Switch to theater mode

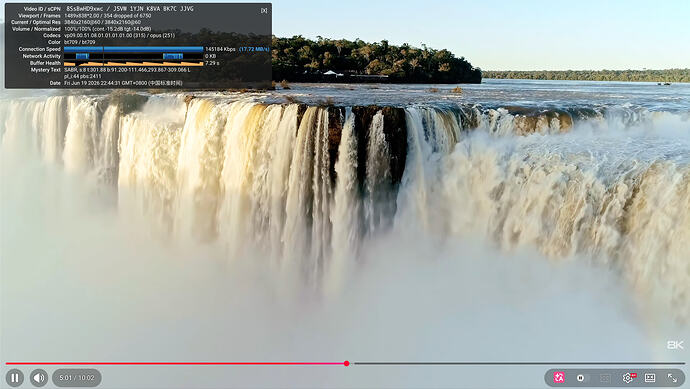pyautogui.click(x=650, y=378)
